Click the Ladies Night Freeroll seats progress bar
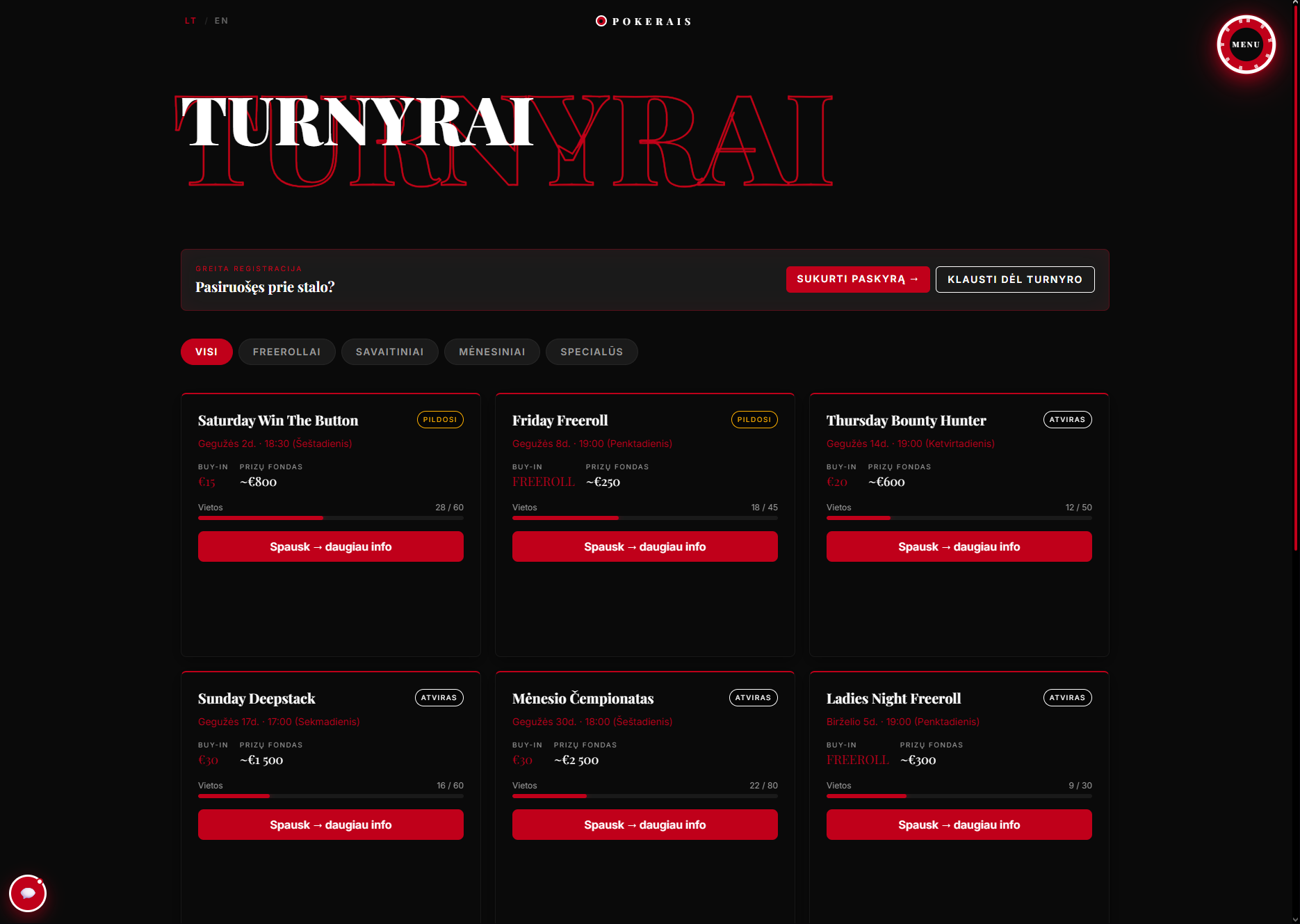This screenshot has height=924, width=1300. pos(959,796)
